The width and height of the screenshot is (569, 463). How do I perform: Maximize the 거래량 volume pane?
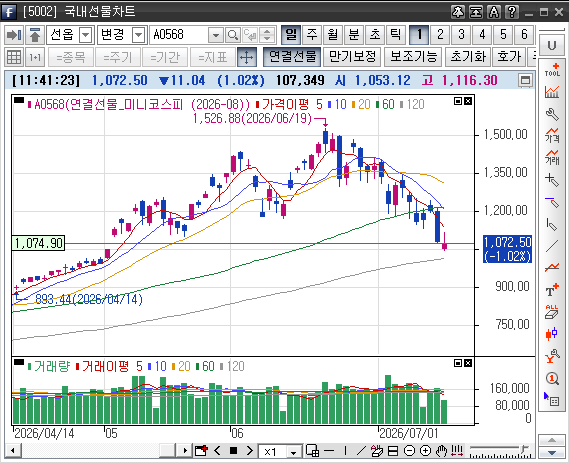[x=458, y=363]
